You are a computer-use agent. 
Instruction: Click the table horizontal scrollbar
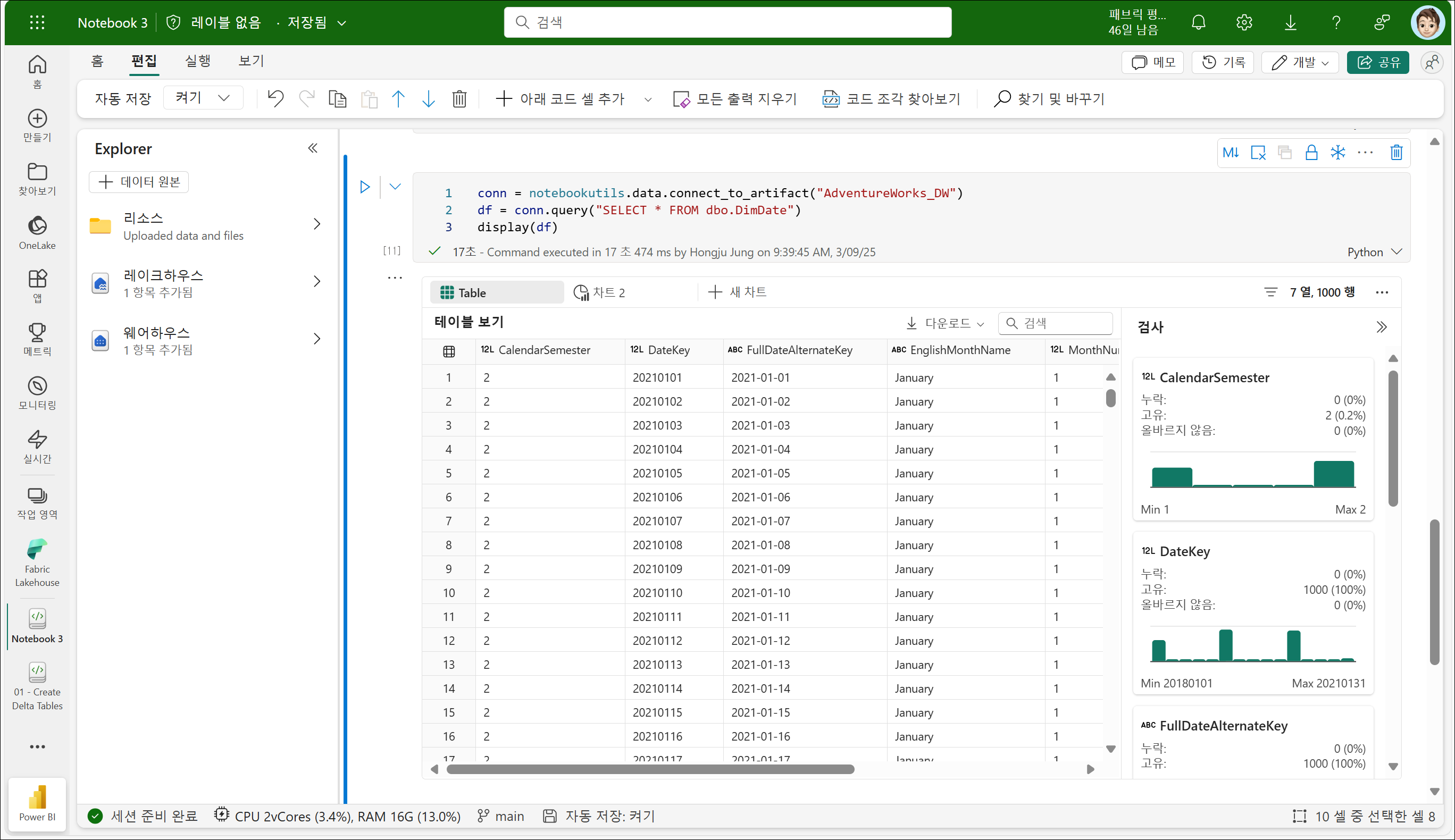[x=650, y=770]
